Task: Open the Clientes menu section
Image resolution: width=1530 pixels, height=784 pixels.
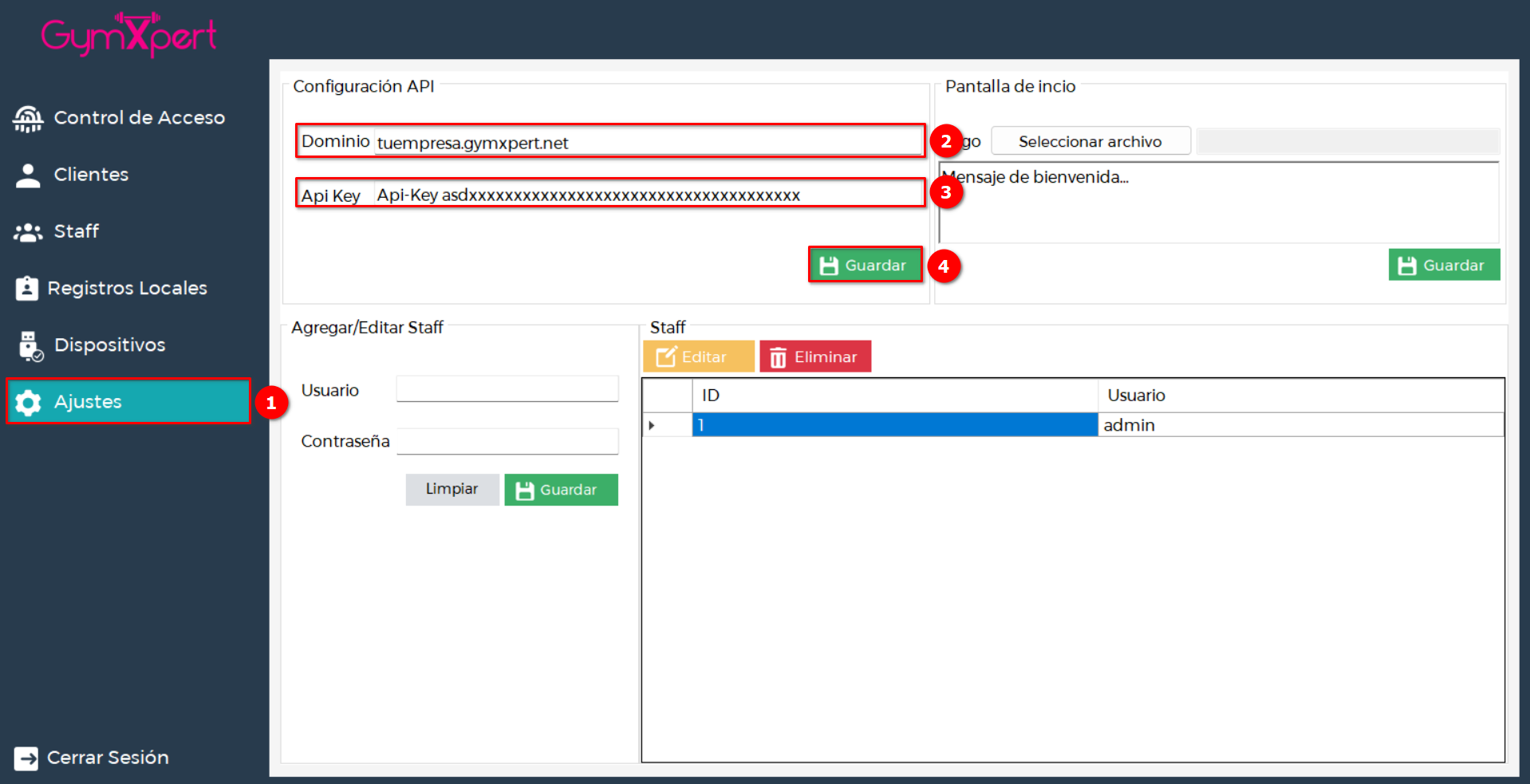Action: coord(91,175)
